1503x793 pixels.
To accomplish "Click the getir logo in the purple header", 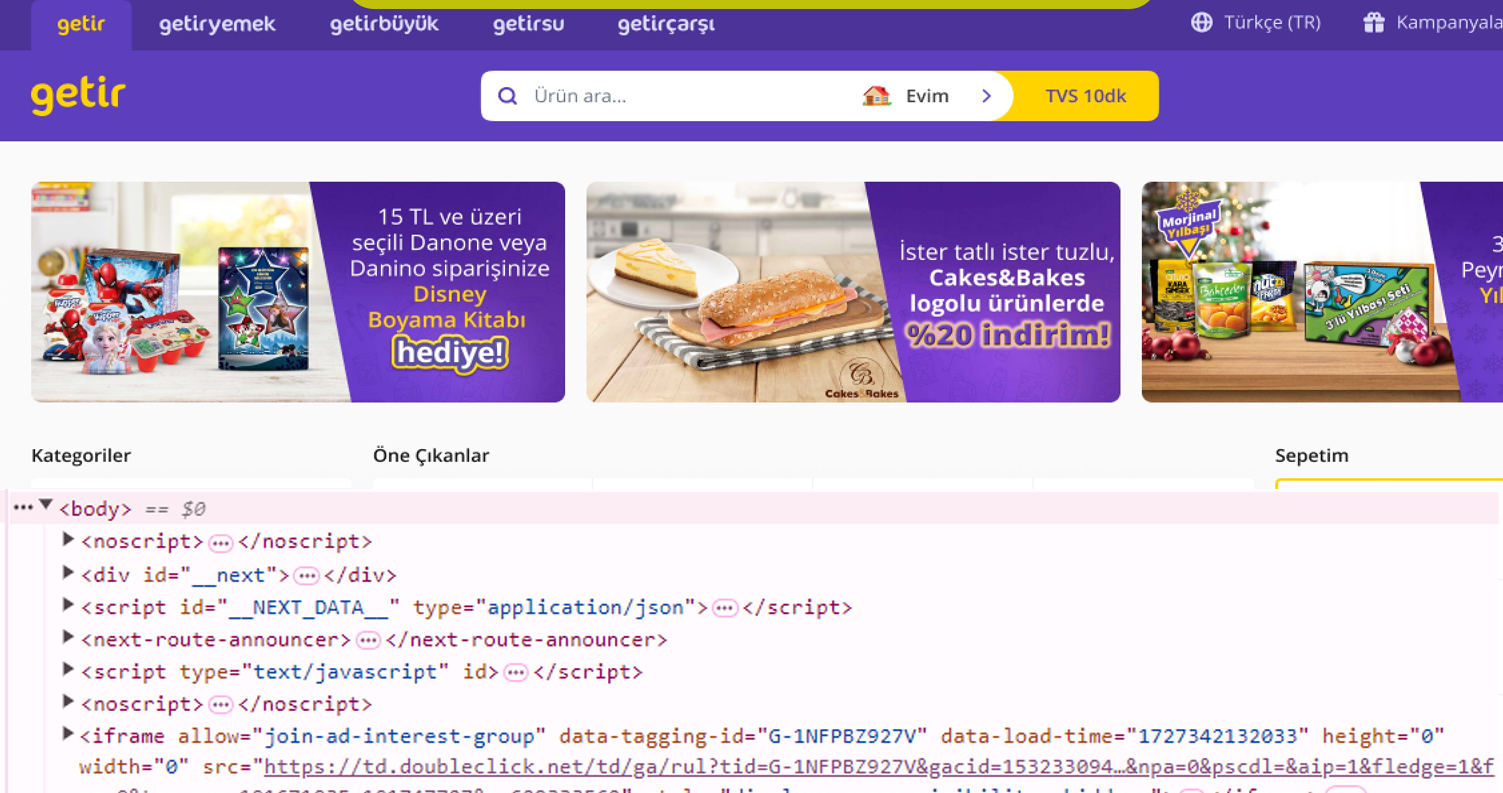I will (78, 95).
